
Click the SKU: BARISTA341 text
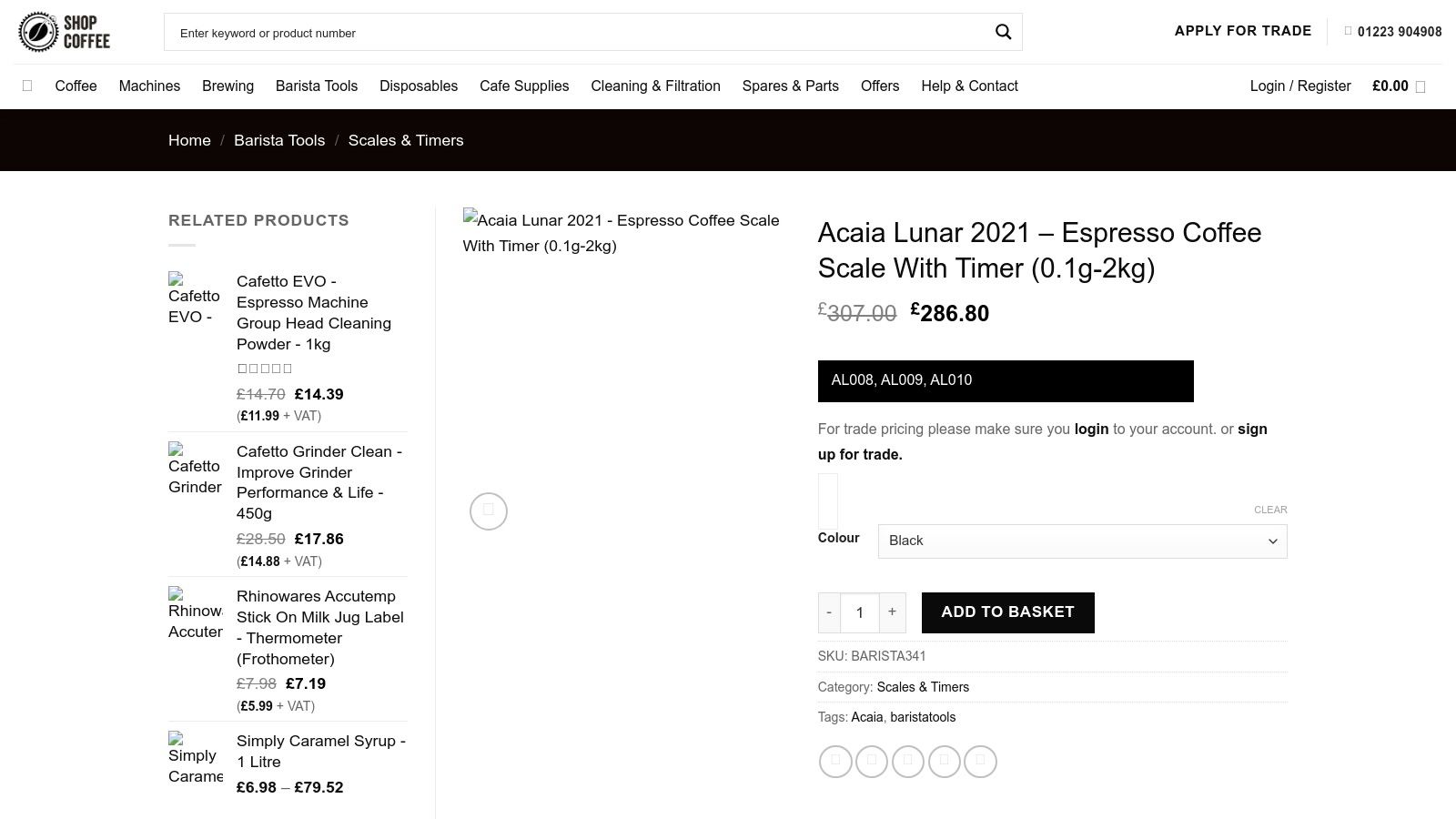(872, 656)
